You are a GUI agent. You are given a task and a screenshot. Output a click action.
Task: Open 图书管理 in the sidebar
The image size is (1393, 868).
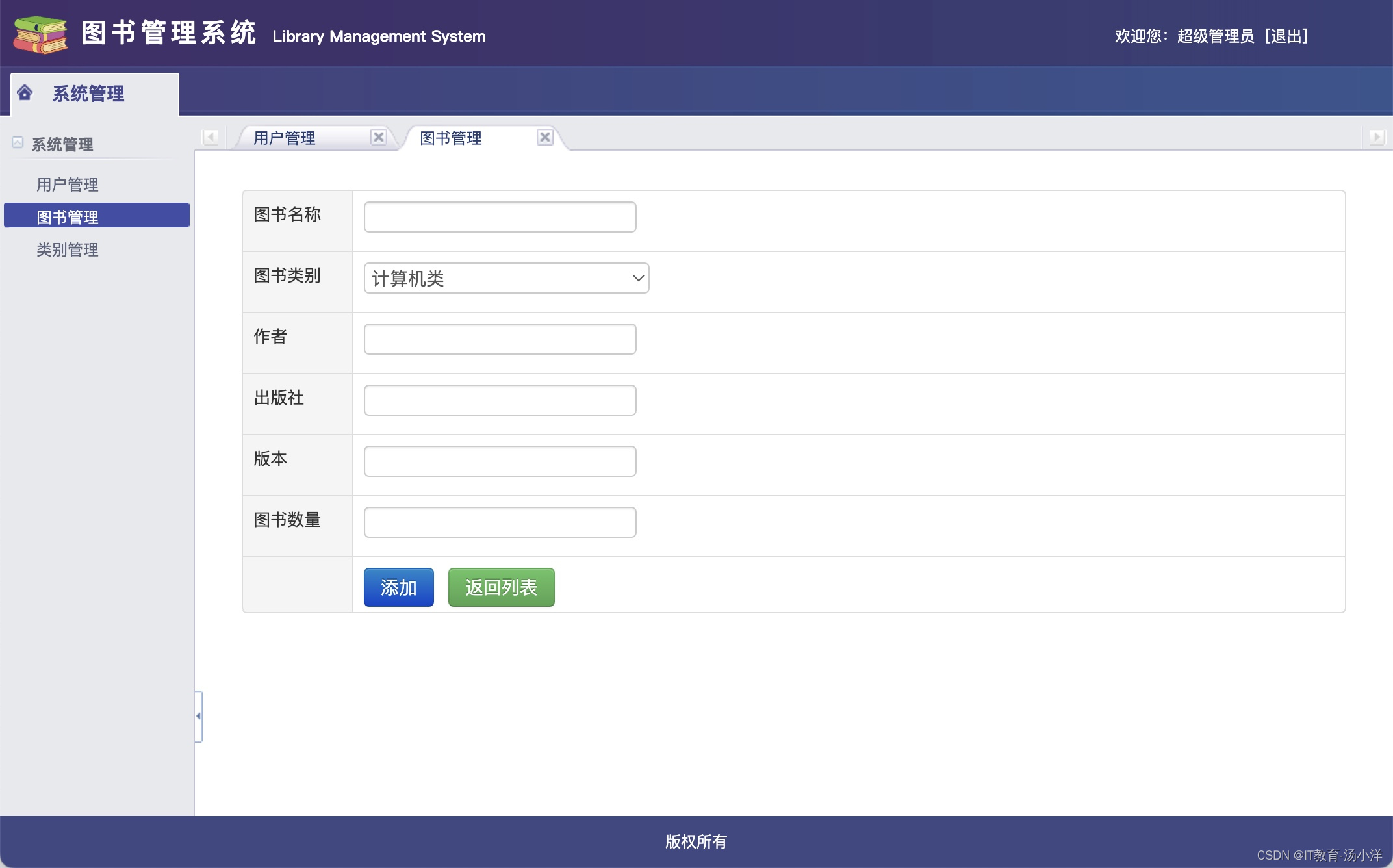(97, 216)
